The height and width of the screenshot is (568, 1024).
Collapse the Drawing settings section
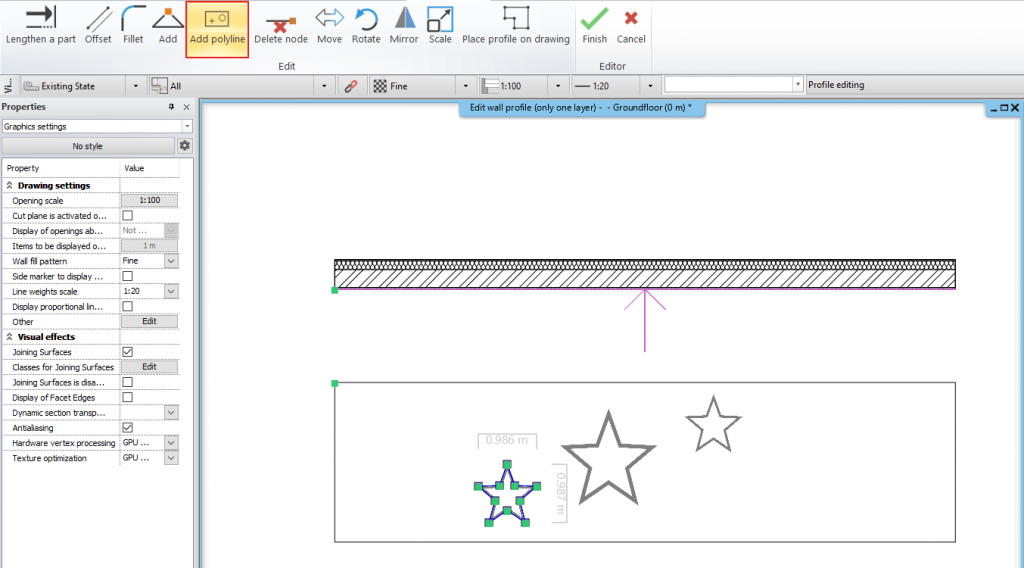10,186
